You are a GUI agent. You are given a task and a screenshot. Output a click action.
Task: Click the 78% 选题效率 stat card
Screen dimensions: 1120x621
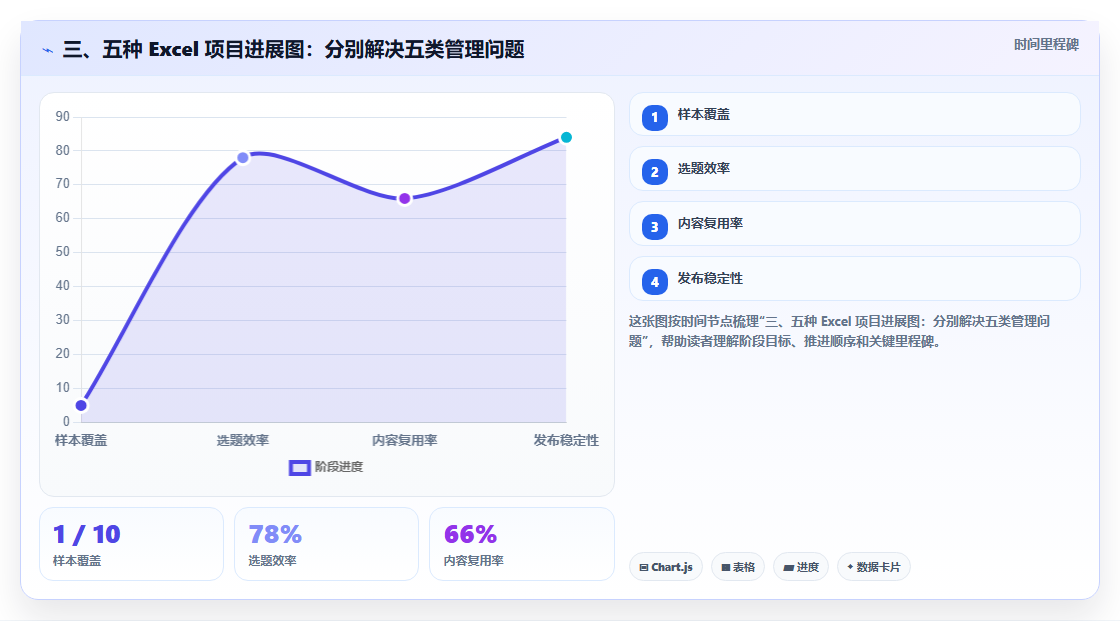326,545
